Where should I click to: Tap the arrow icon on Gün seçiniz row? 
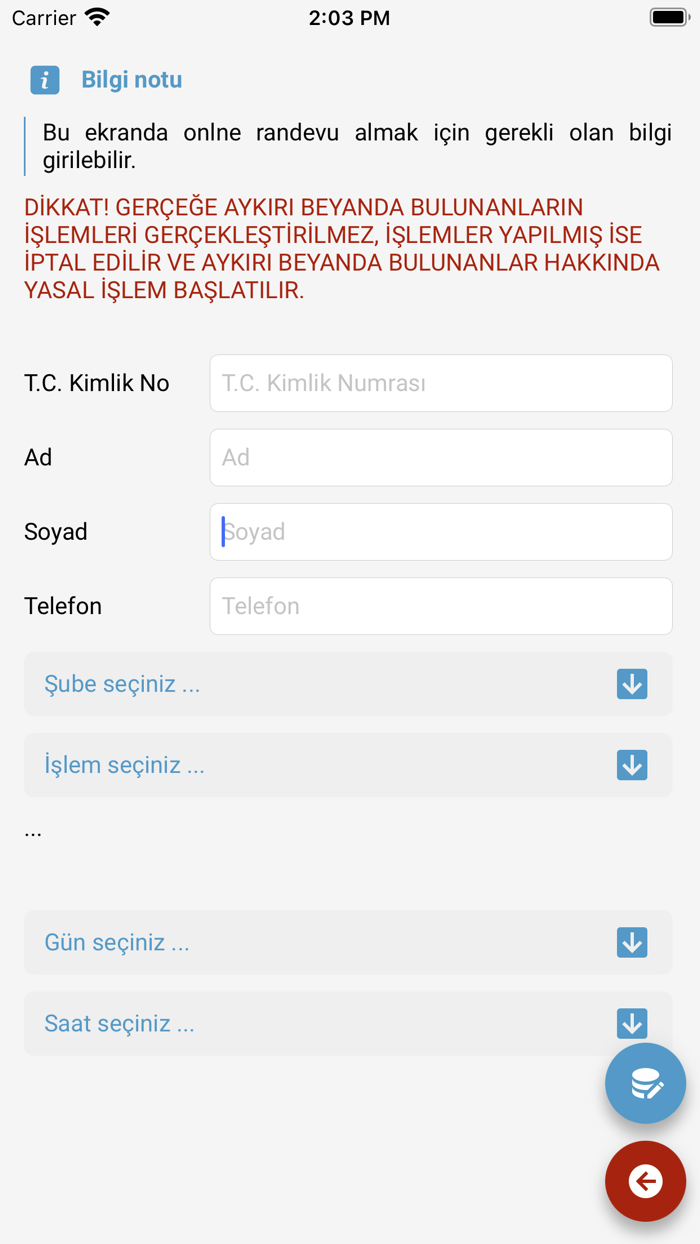click(x=631, y=942)
